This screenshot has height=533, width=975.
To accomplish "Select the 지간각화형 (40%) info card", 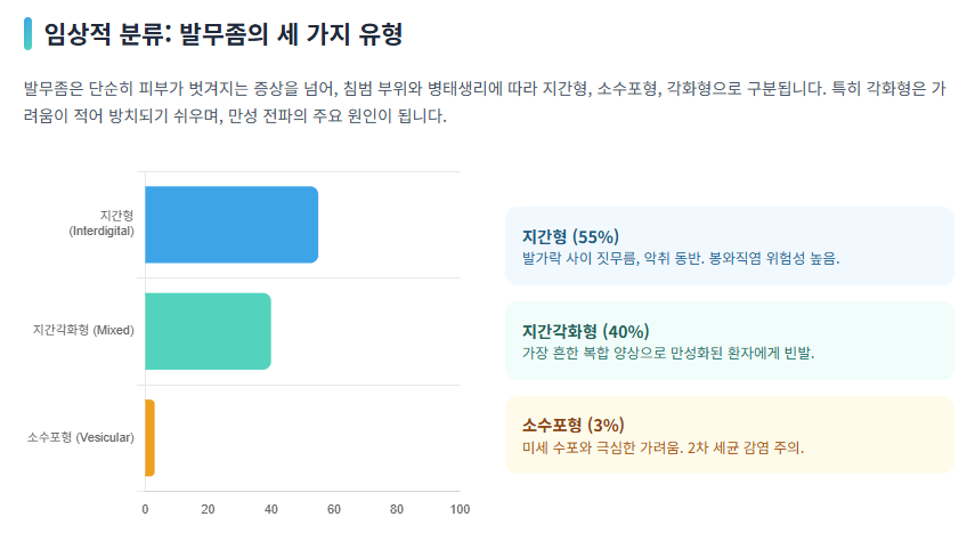I will tap(729, 341).
